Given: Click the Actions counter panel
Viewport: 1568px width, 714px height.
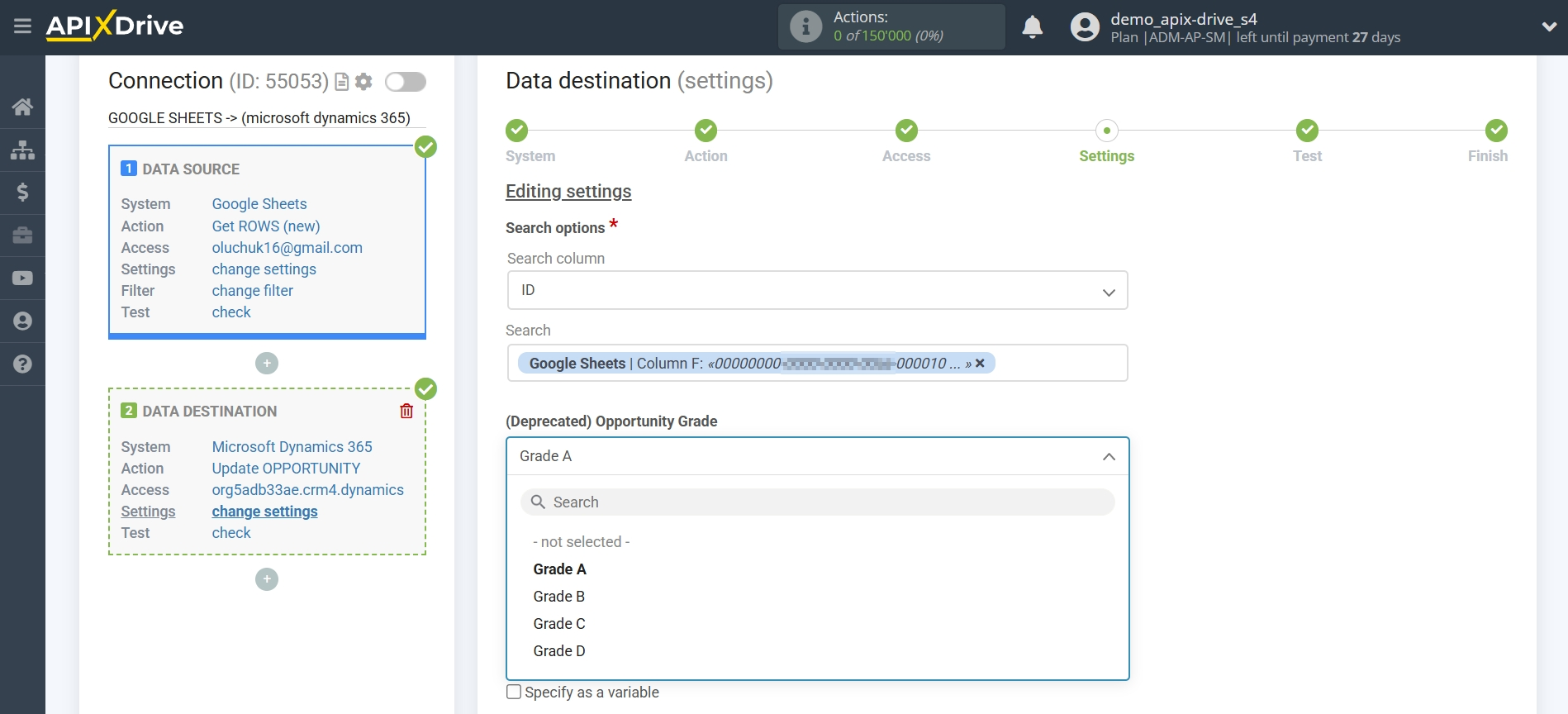Looking at the screenshot, I should tap(891, 26).
